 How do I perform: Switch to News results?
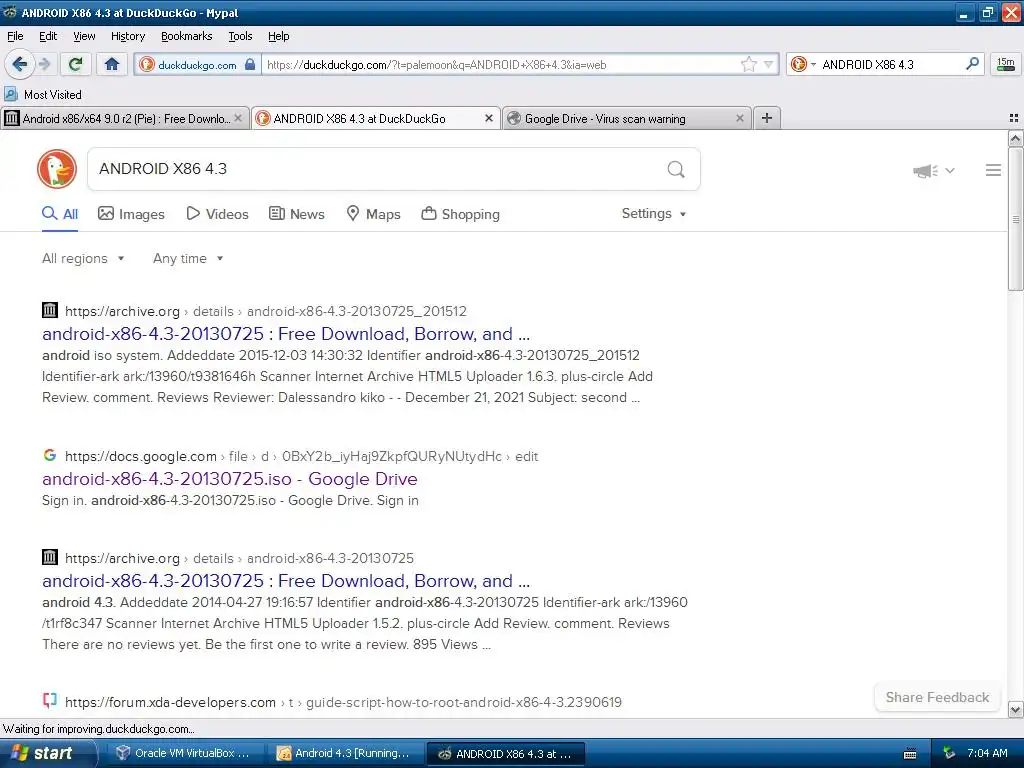[x=296, y=214]
